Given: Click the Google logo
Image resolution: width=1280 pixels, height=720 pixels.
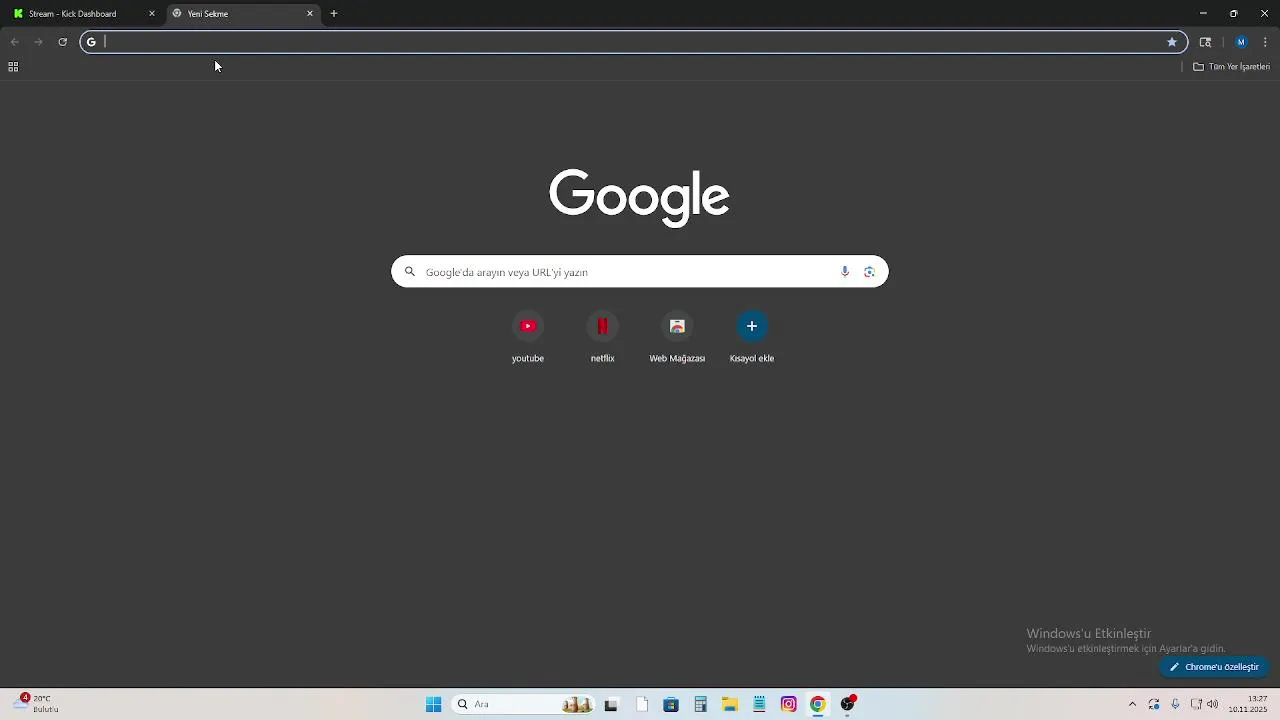Looking at the screenshot, I should tap(639, 197).
